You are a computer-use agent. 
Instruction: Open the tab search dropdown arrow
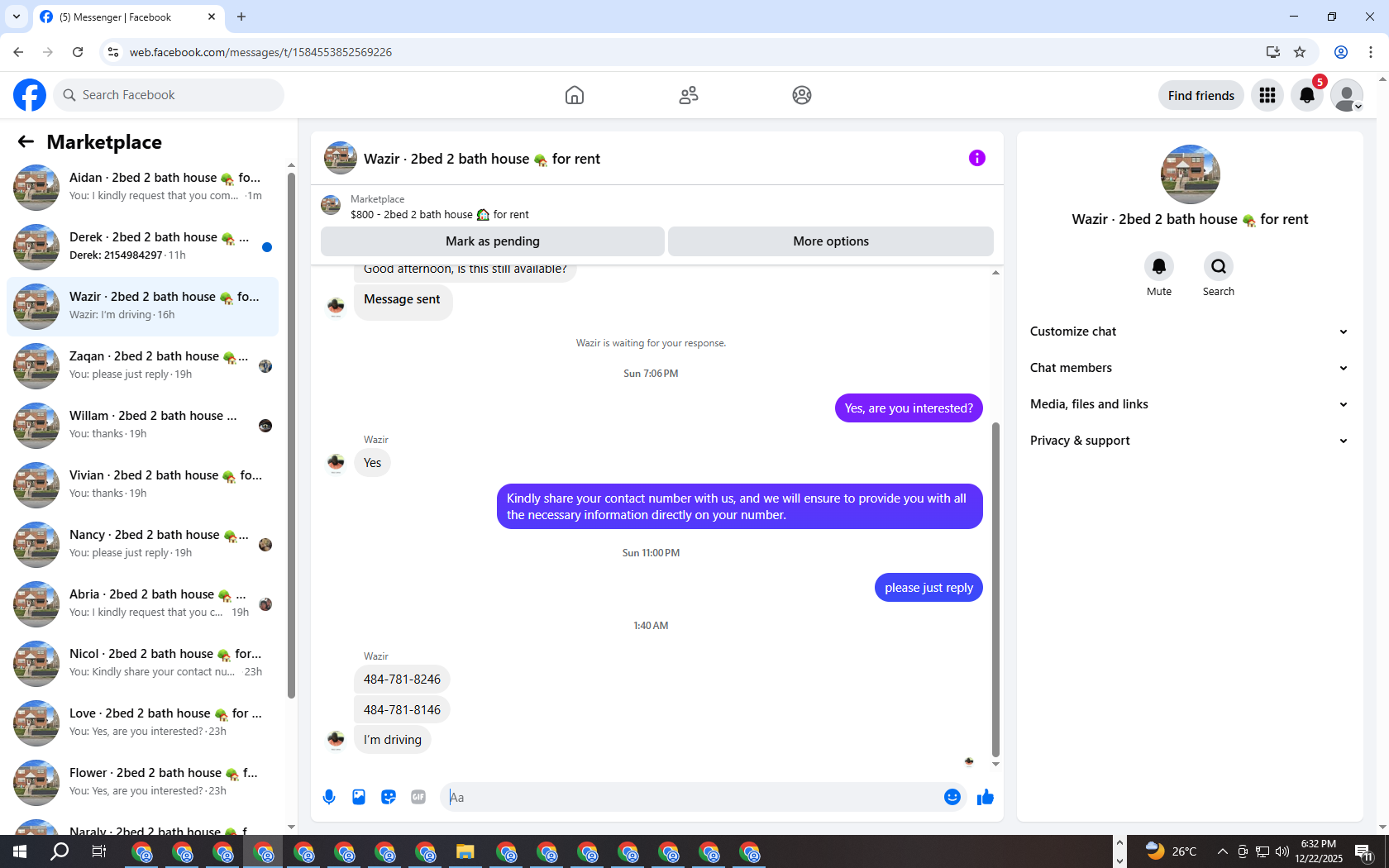[x=17, y=17]
